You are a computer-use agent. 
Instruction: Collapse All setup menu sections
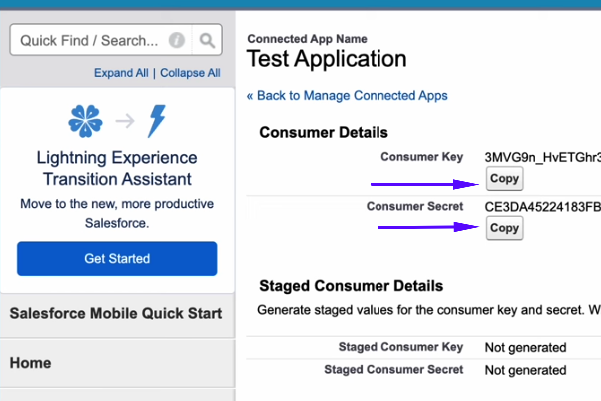click(x=190, y=73)
